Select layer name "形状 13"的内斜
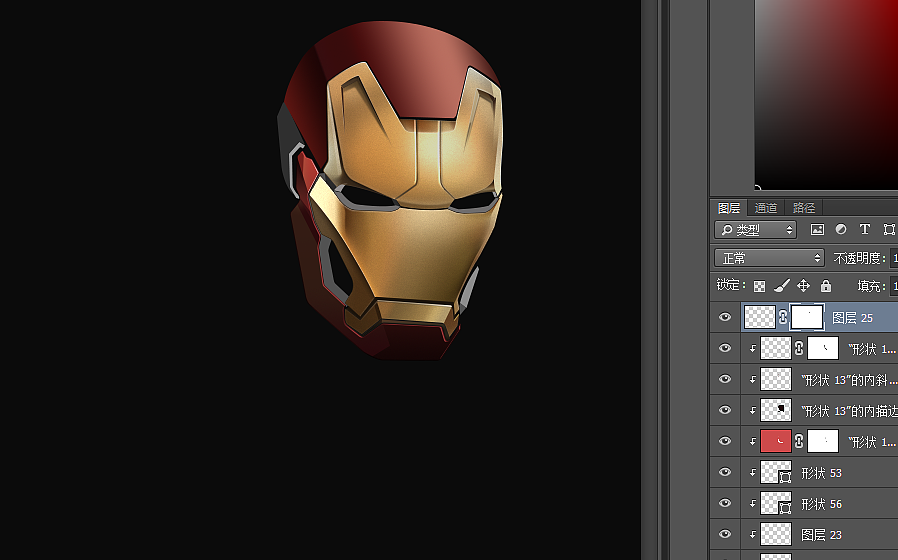Screen dimensions: 898x560 pos(849,380)
